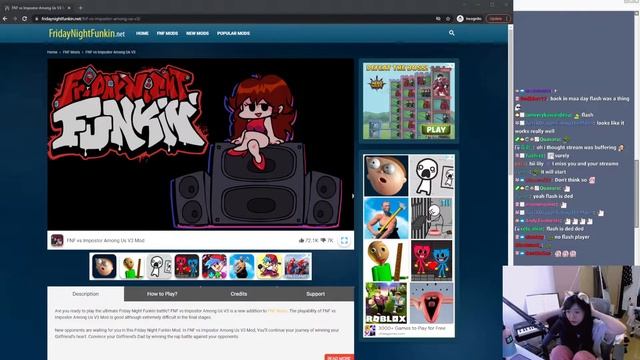Open the hammer man sidebar game
640x360 pixels.
click(x=386, y=218)
